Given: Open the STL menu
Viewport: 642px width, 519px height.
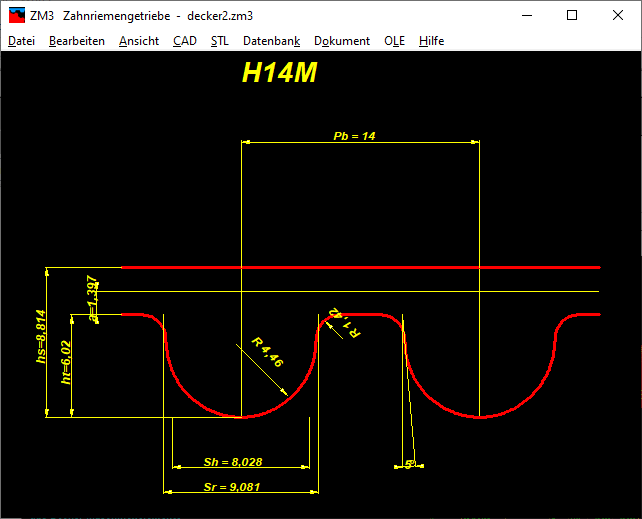Looking at the screenshot, I should click(x=219, y=41).
